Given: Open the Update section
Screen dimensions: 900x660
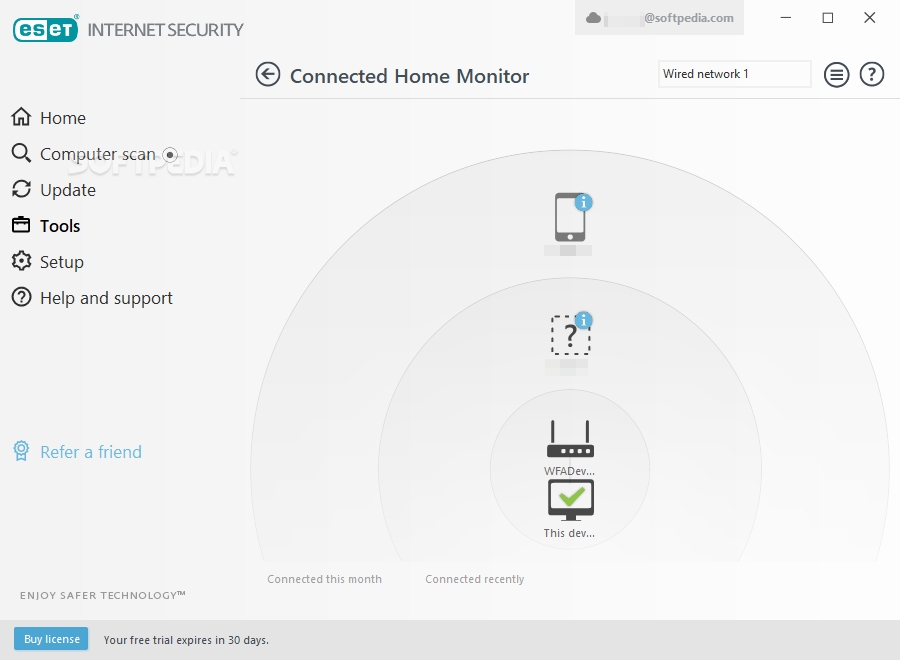Looking at the screenshot, I should pos(53,190).
